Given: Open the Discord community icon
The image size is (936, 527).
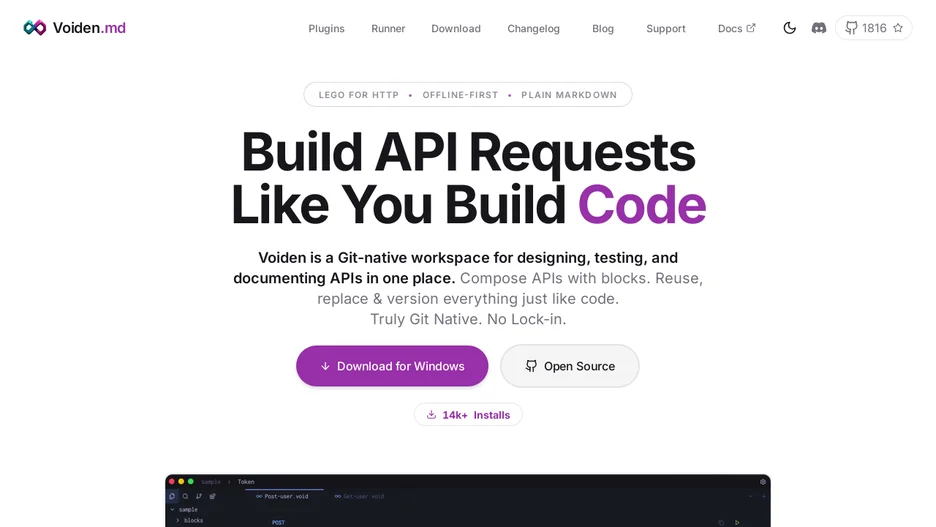Looking at the screenshot, I should coord(819,28).
